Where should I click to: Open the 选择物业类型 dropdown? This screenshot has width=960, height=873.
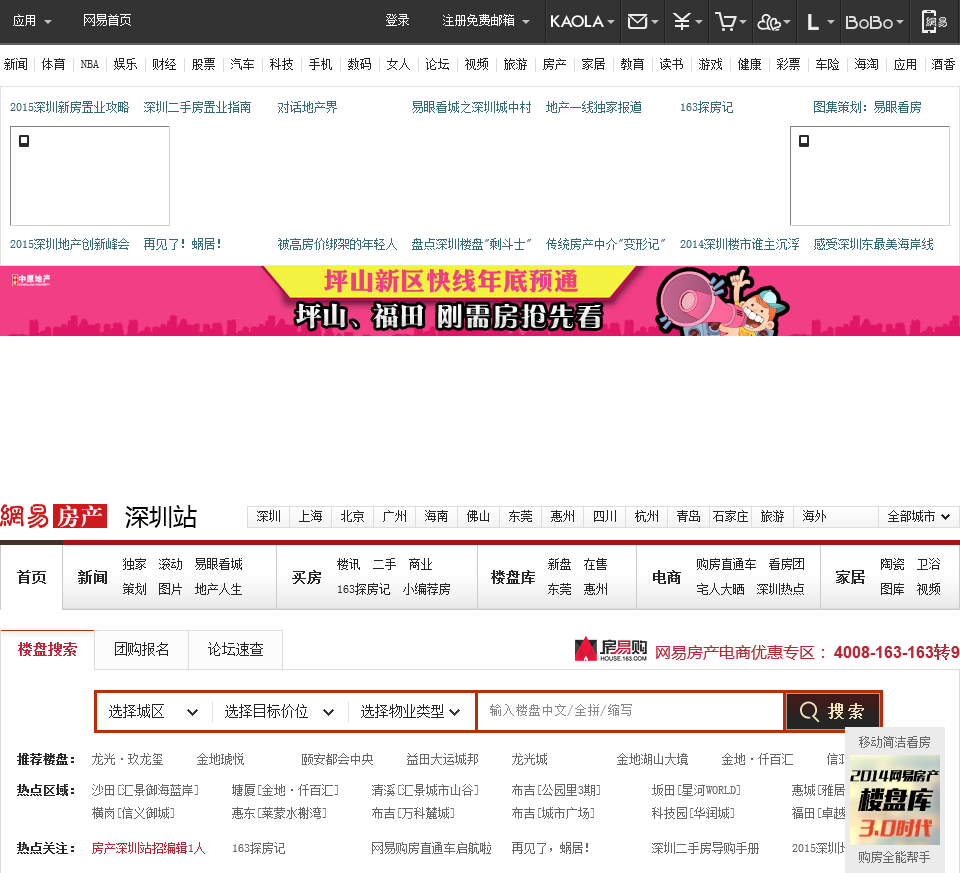pyautogui.click(x=411, y=711)
